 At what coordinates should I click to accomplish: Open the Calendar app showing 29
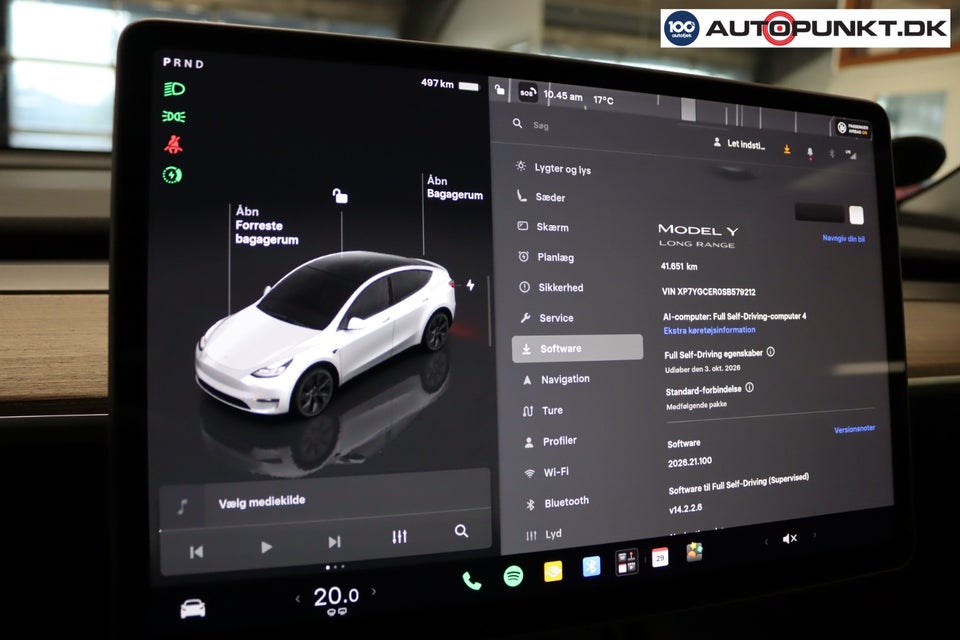click(x=660, y=557)
